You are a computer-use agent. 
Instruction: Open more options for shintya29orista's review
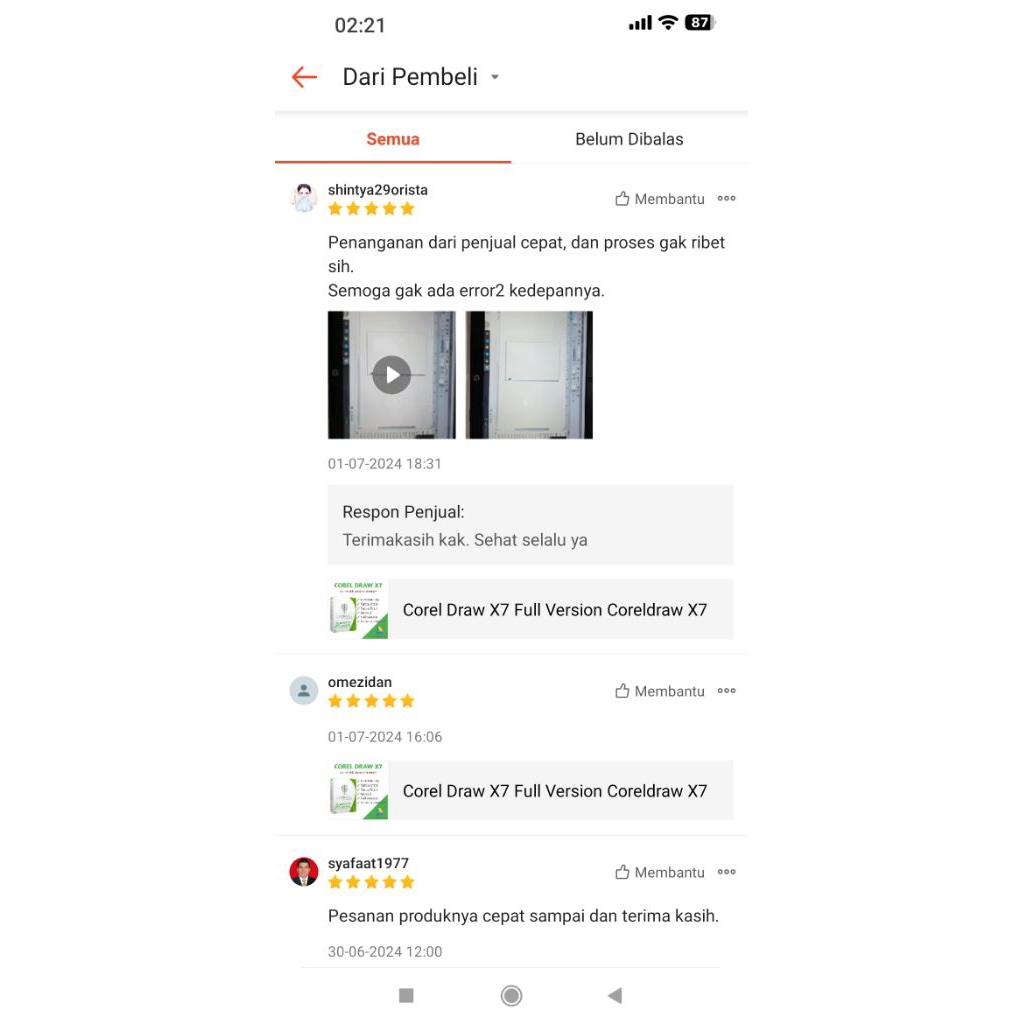(x=726, y=199)
